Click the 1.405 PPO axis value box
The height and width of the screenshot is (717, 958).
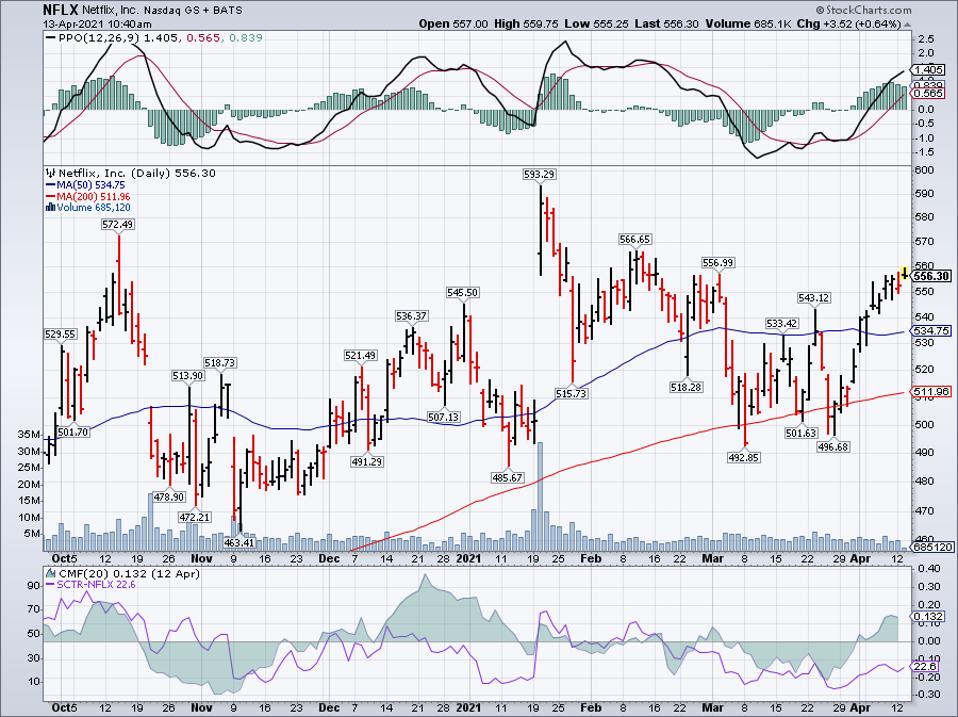click(x=927, y=70)
